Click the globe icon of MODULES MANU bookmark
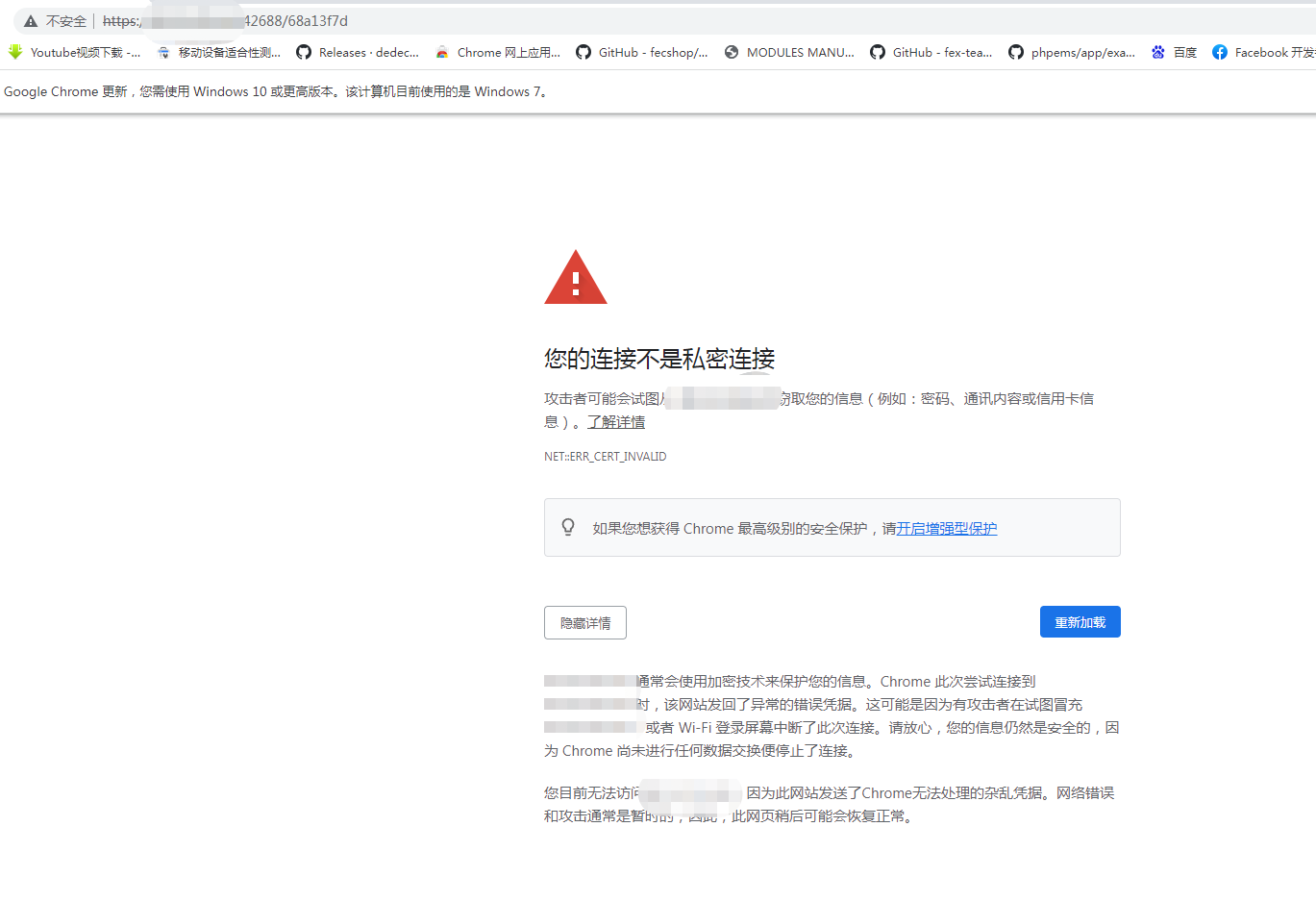The height and width of the screenshot is (902, 1316). 731,52
